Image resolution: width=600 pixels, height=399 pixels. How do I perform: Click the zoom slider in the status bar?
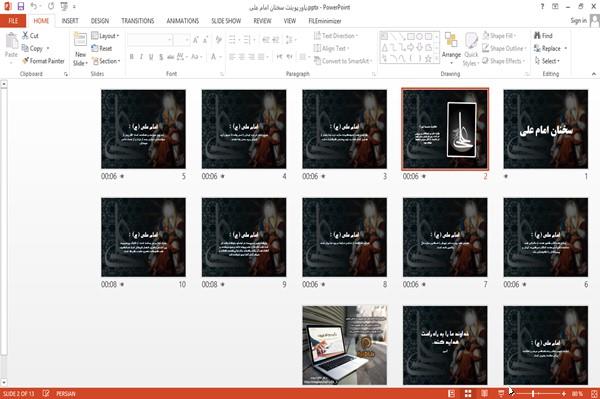click(538, 393)
